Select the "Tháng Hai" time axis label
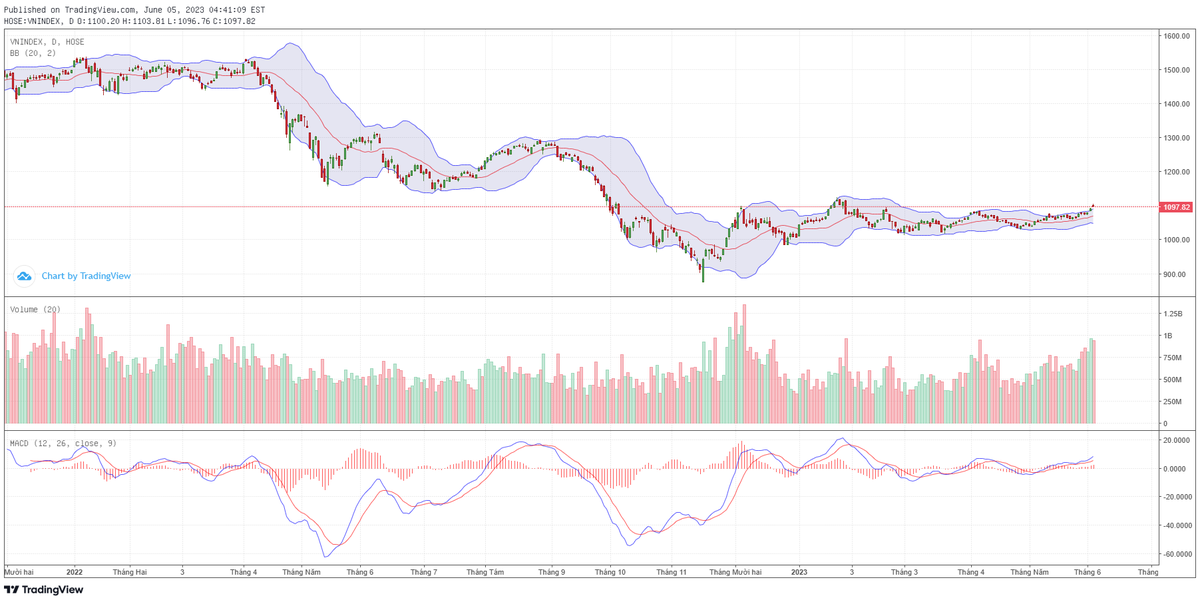 point(130,572)
